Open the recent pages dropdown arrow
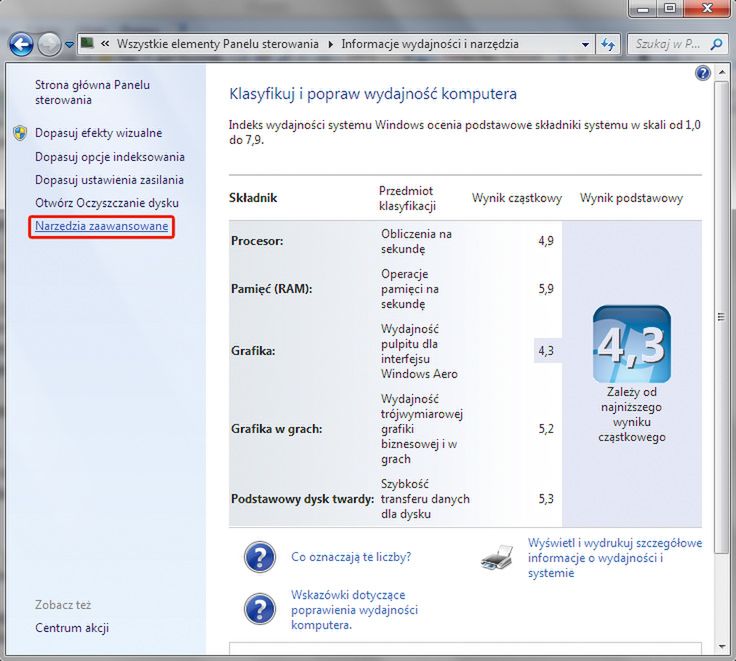The height and width of the screenshot is (661, 736). point(69,45)
